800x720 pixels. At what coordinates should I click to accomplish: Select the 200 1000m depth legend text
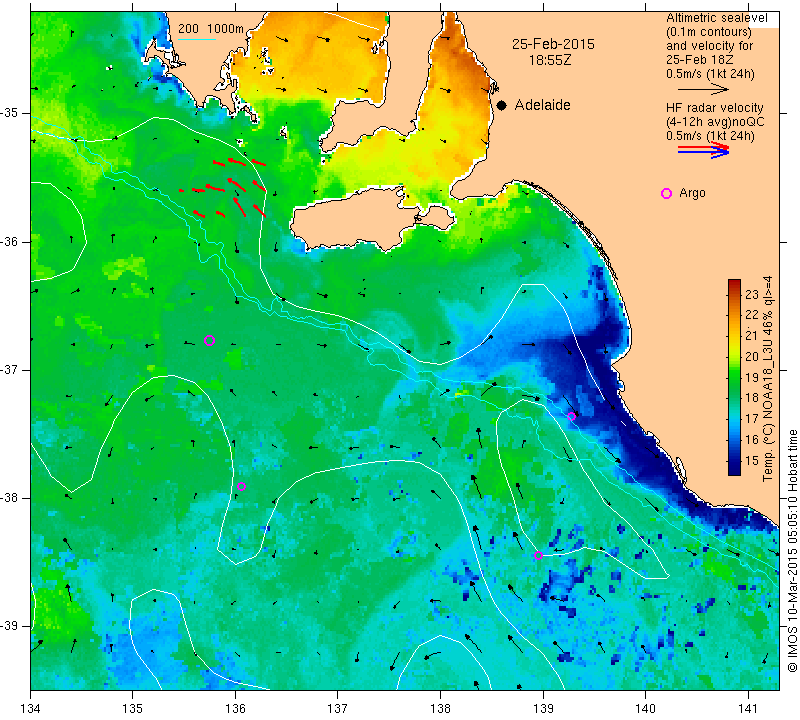click(x=211, y=29)
